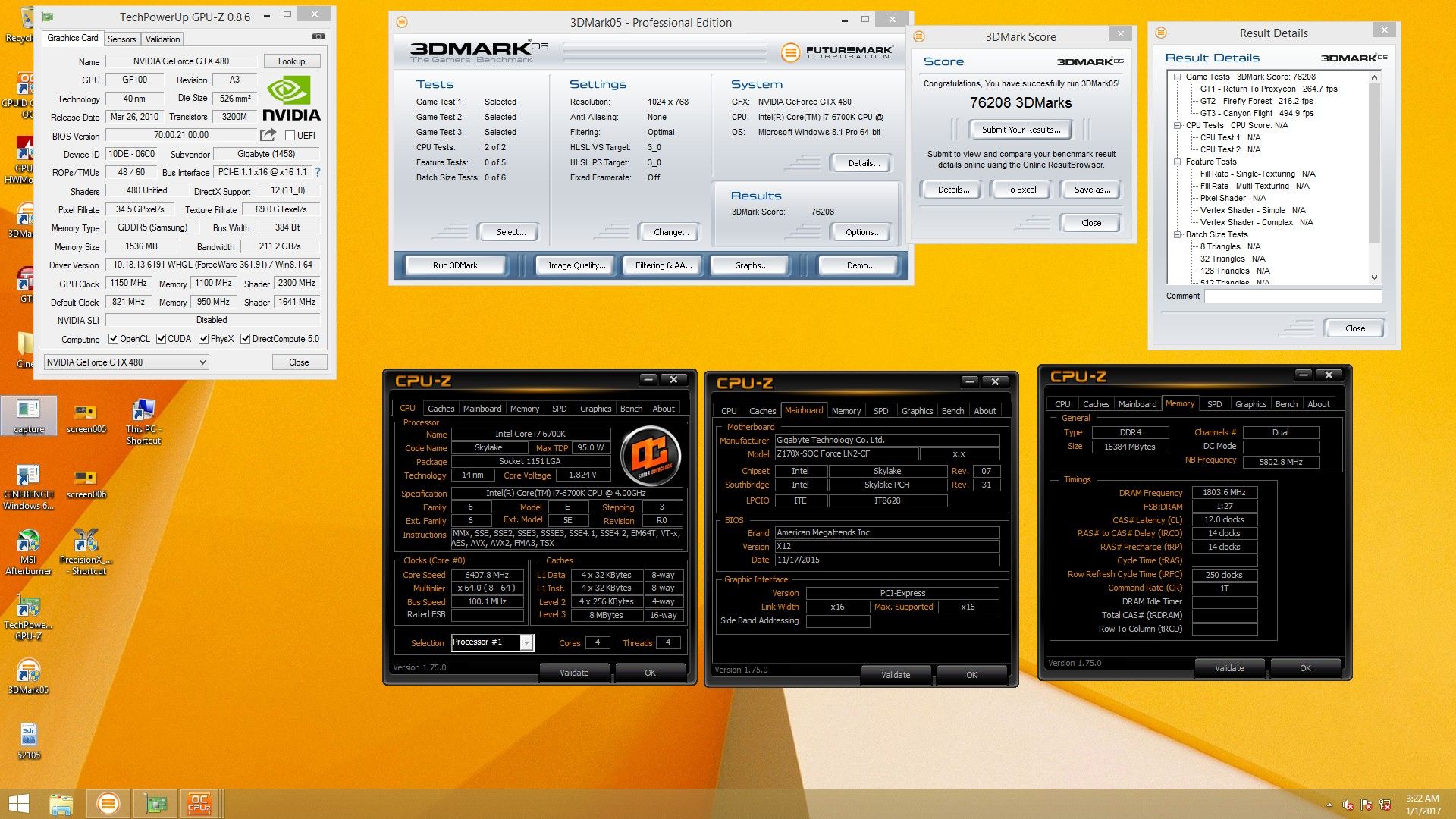
Task: Show hidden tray icons arrow
Action: pyautogui.click(x=1329, y=805)
